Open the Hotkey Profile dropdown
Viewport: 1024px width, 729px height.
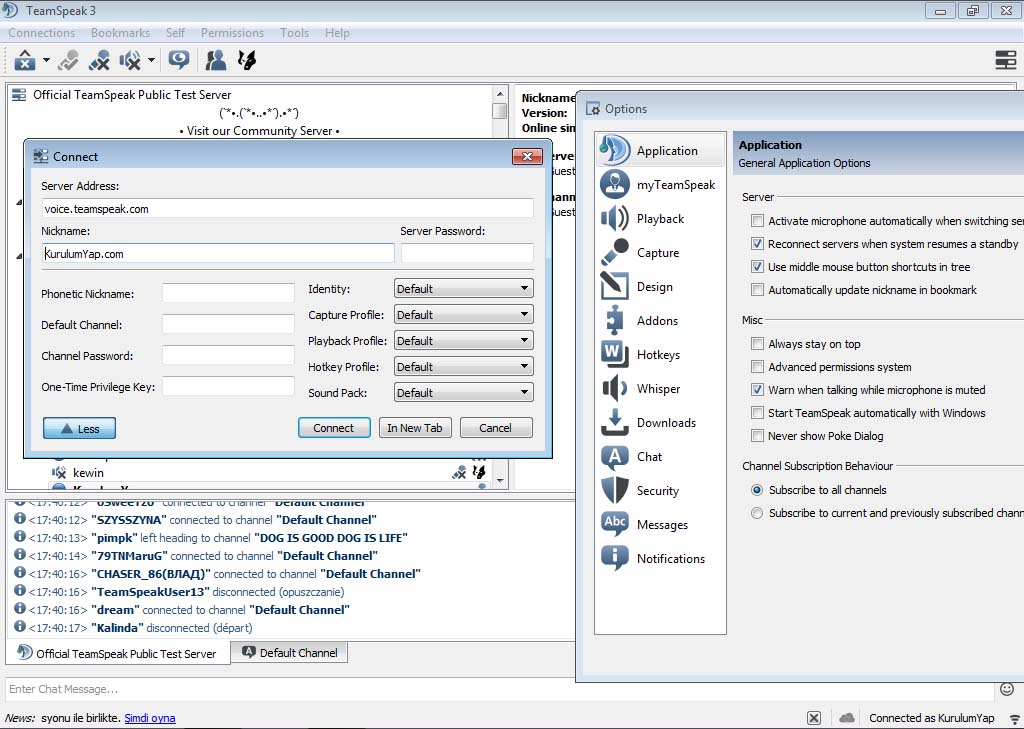(464, 366)
